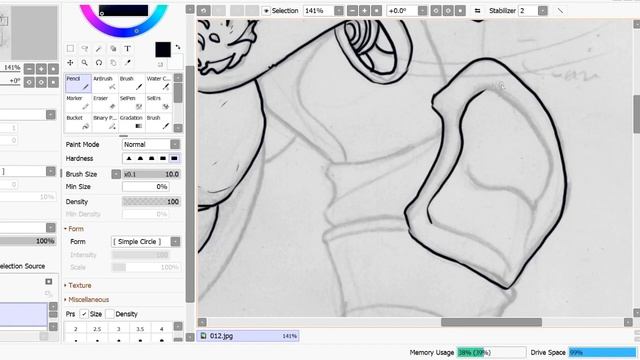Choose the Eraser tool
This screenshot has height=360, width=640.
click(105, 102)
